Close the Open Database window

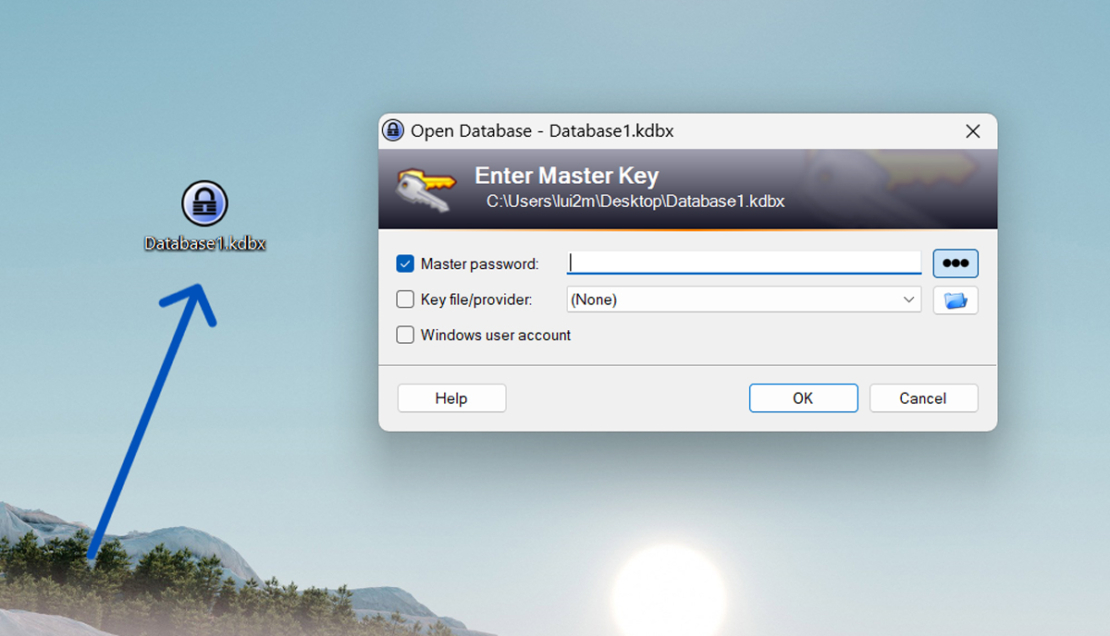[x=972, y=130]
